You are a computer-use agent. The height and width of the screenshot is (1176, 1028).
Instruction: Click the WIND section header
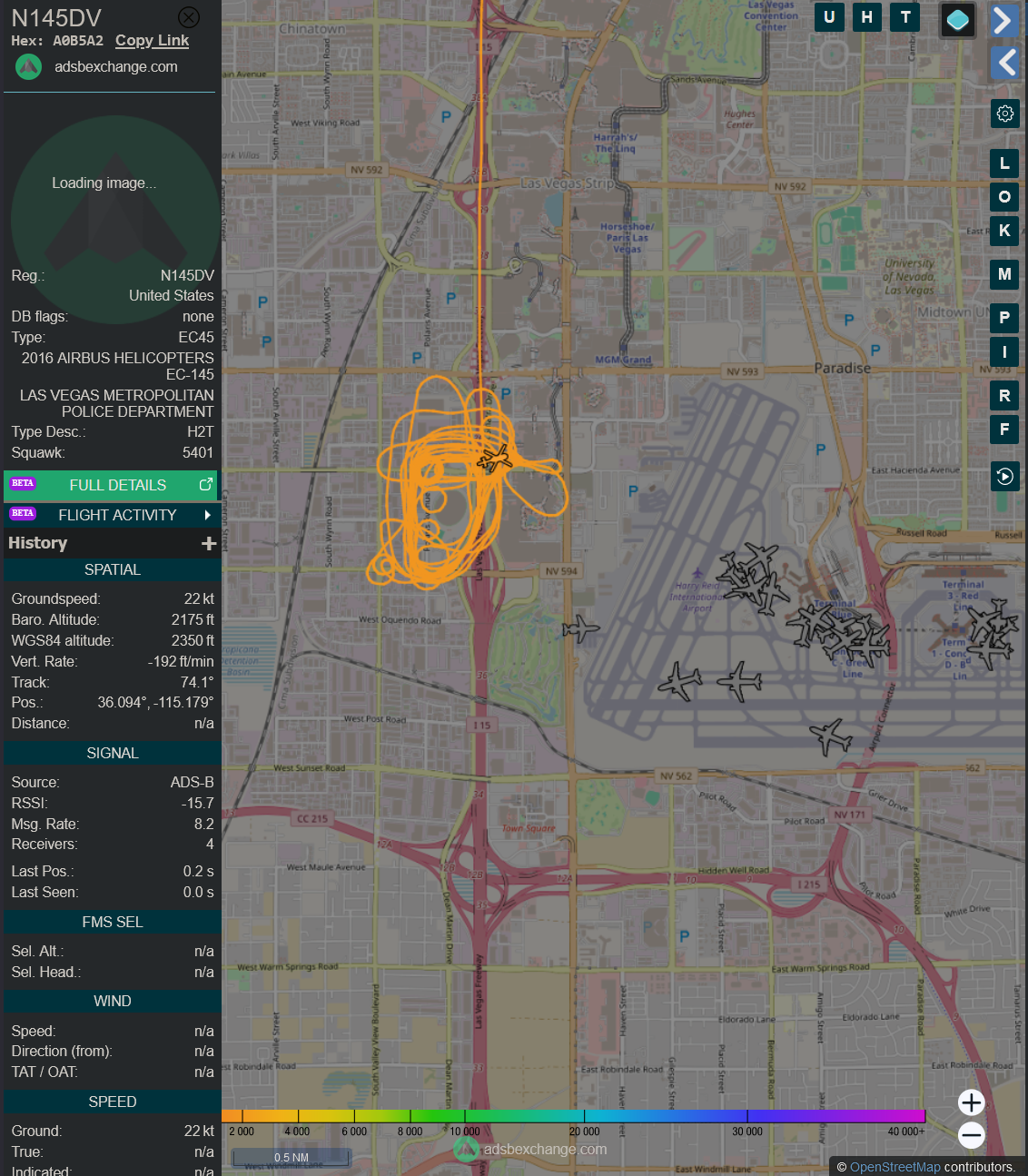point(113,1002)
